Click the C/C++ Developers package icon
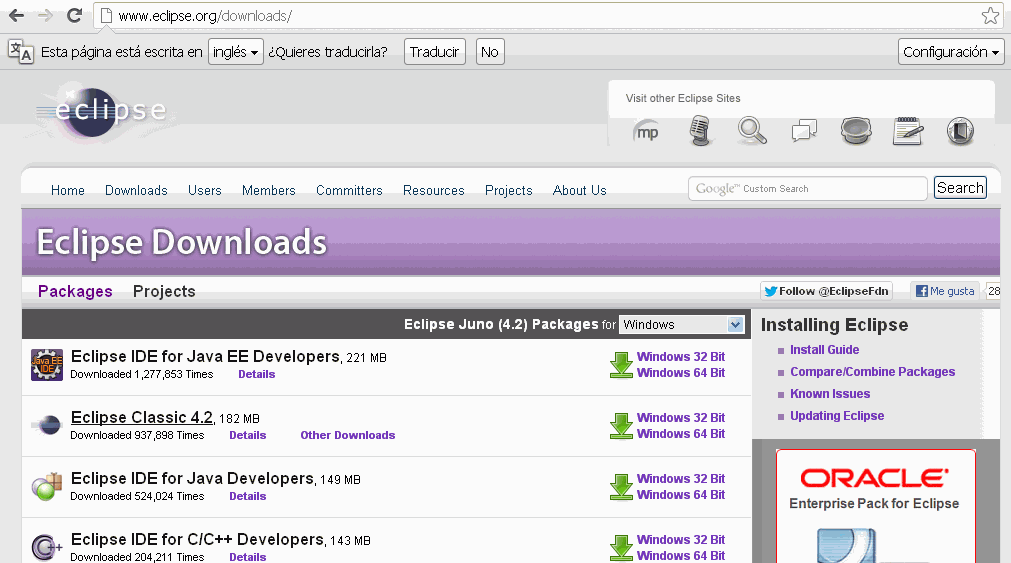 (x=47, y=547)
